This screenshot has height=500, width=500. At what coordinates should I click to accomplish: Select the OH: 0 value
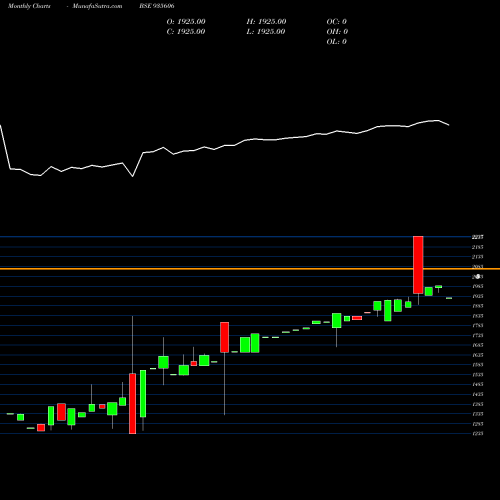[337, 32]
